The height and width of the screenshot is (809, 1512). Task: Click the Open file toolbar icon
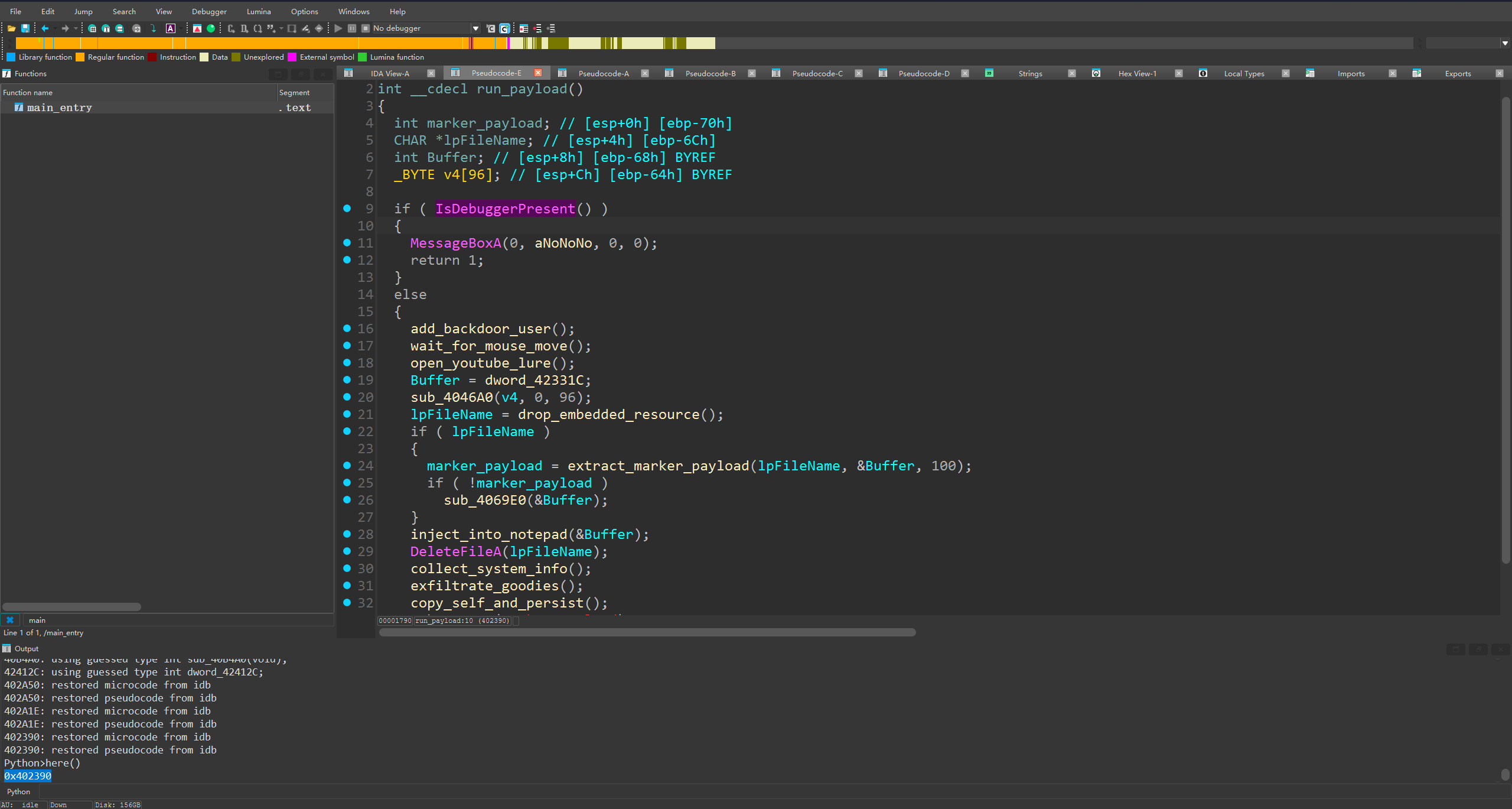(x=11, y=28)
